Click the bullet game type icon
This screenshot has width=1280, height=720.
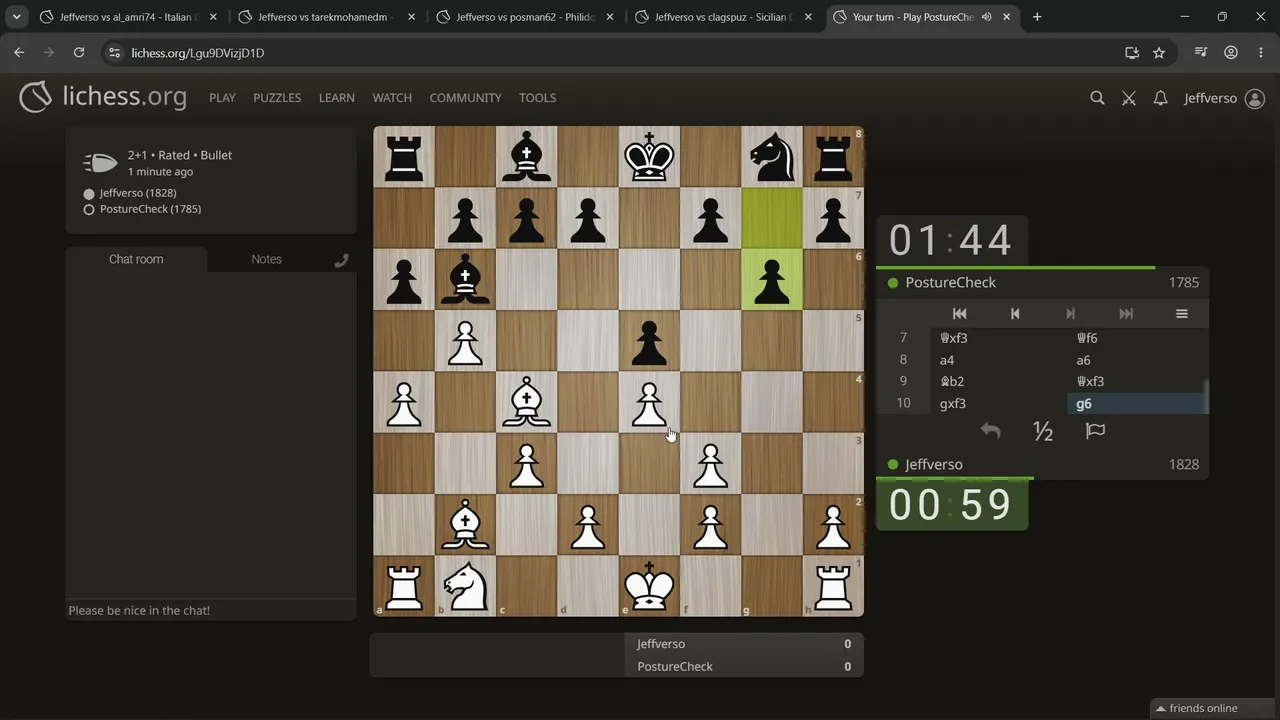[100, 163]
